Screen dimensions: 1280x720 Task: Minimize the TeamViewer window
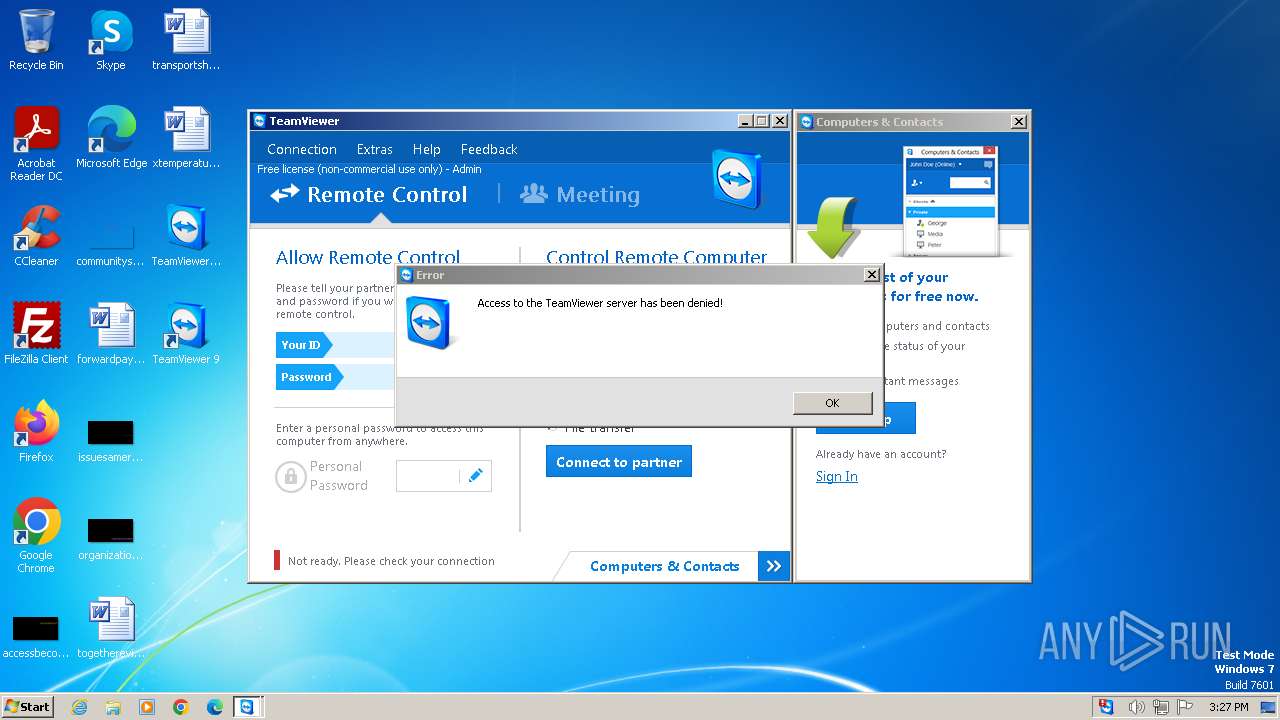click(746, 121)
